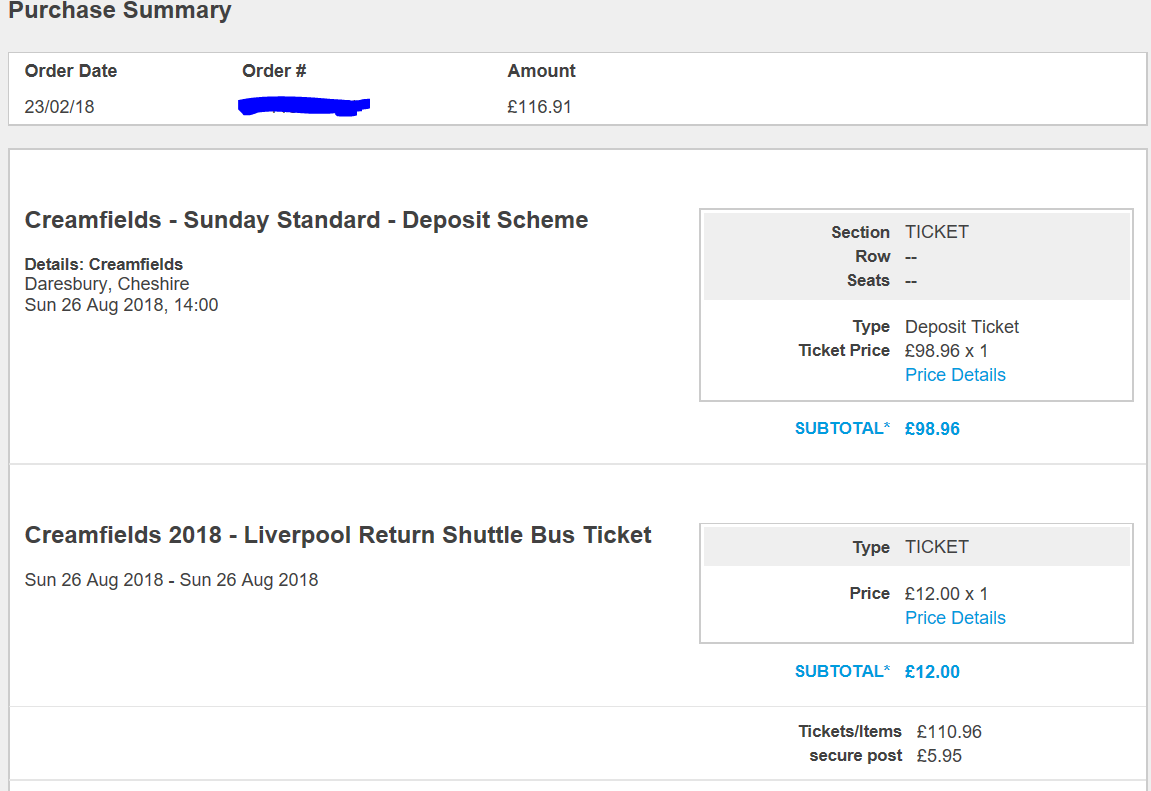Click the Creamfields Sunday Standard Deposit Scheme heading
Viewport: 1151px width, 791px height.
coord(306,220)
